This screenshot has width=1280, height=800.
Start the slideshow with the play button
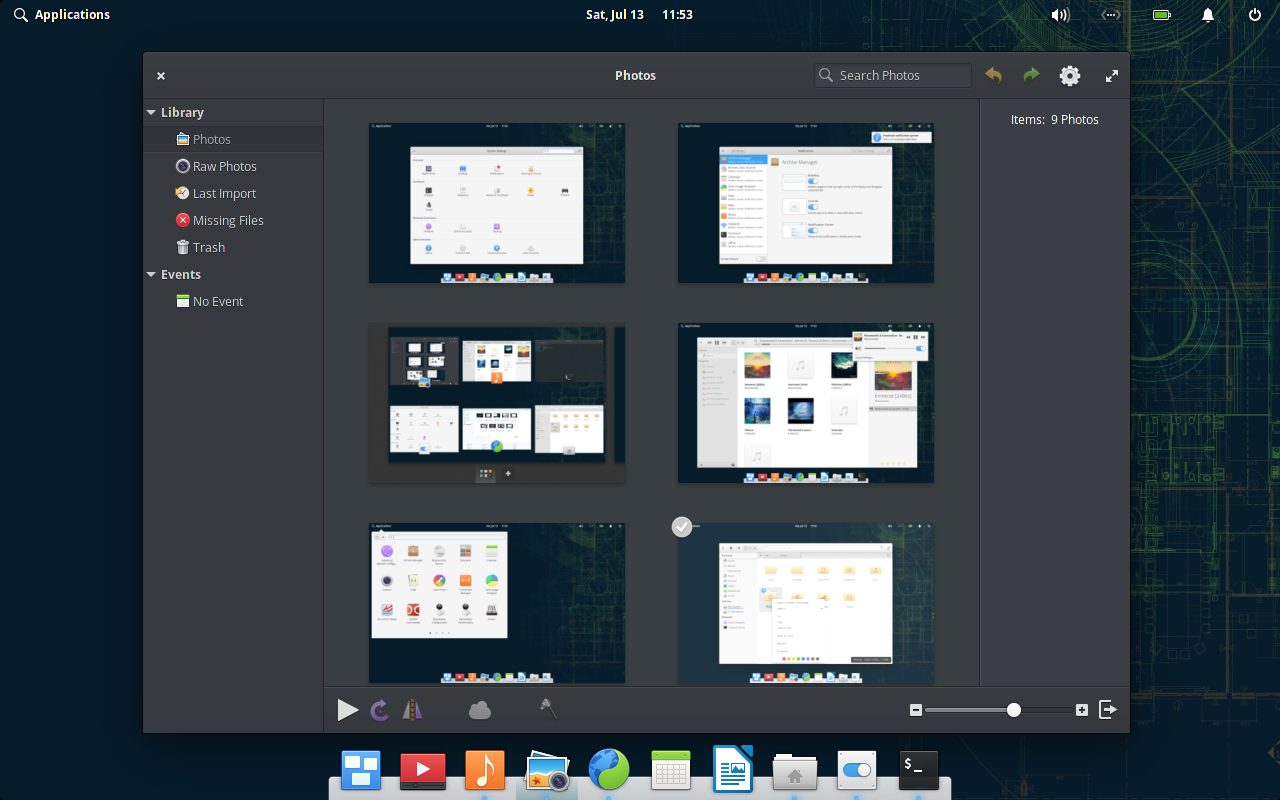[347, 710]
